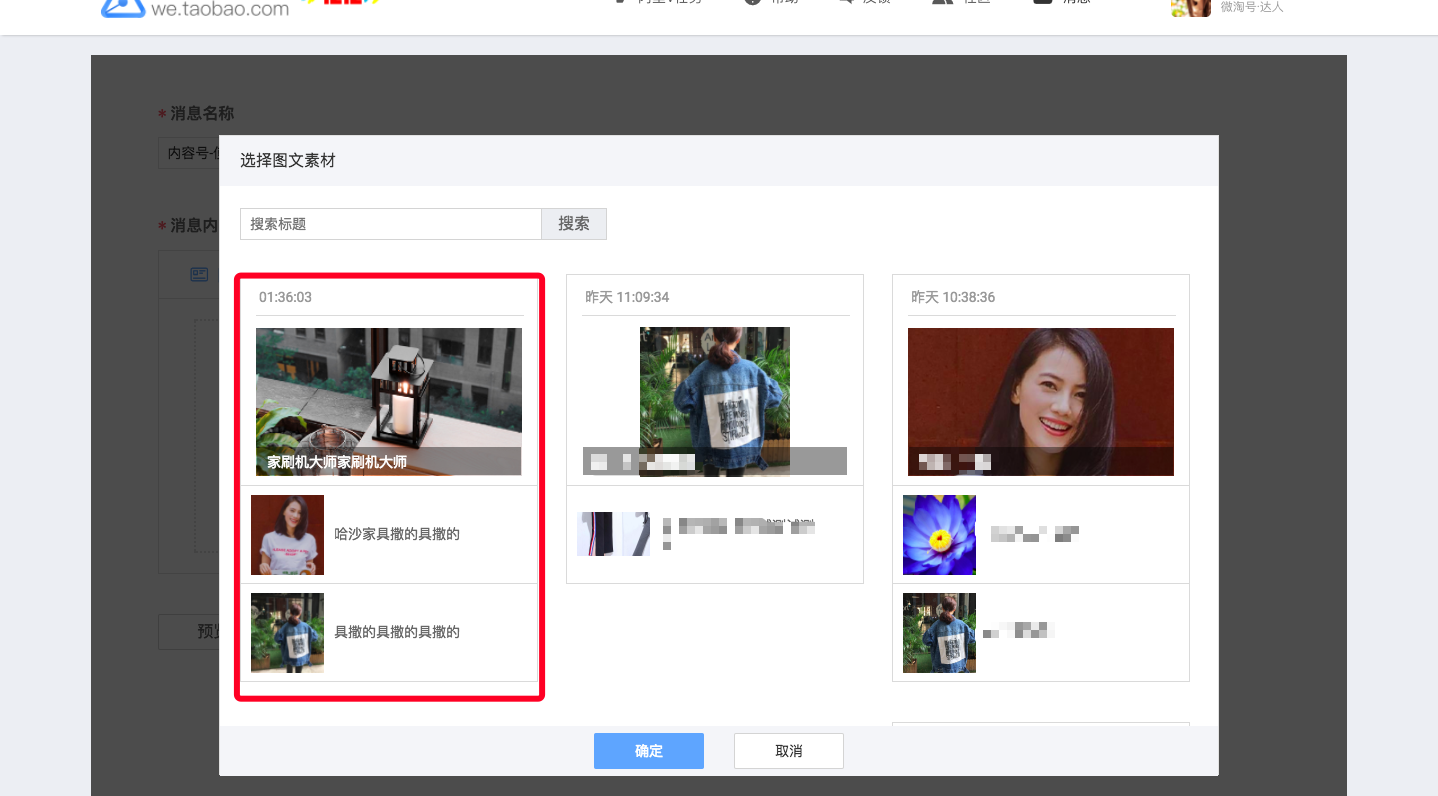This screenshot has width=1438, height=796.
Task: Click the 消息名称 field label behind dialog
Action: (x=202, y=114)
